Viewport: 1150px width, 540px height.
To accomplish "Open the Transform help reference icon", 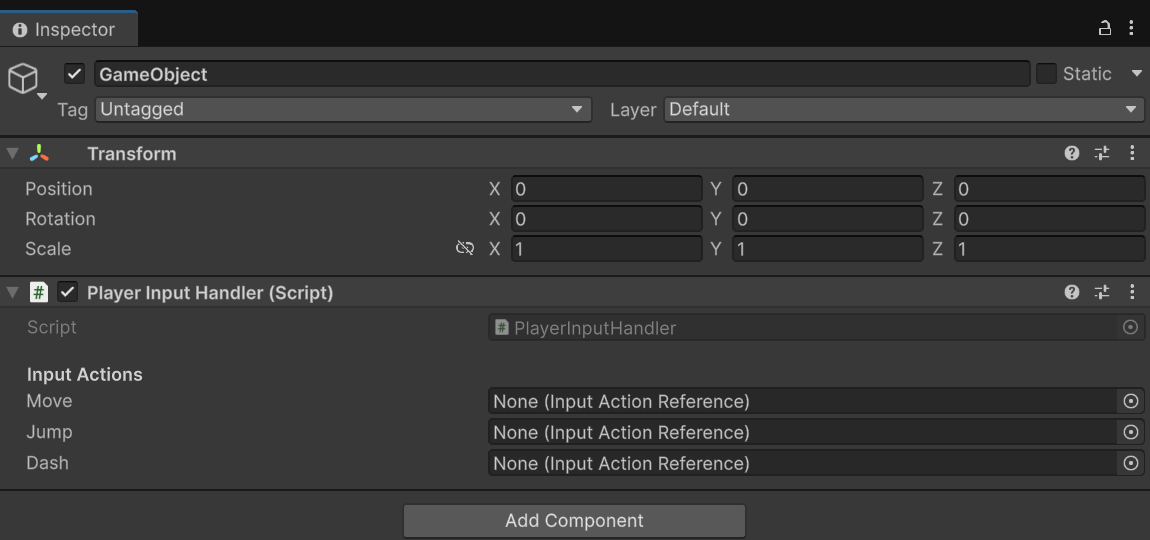I will pos(1072,153).
